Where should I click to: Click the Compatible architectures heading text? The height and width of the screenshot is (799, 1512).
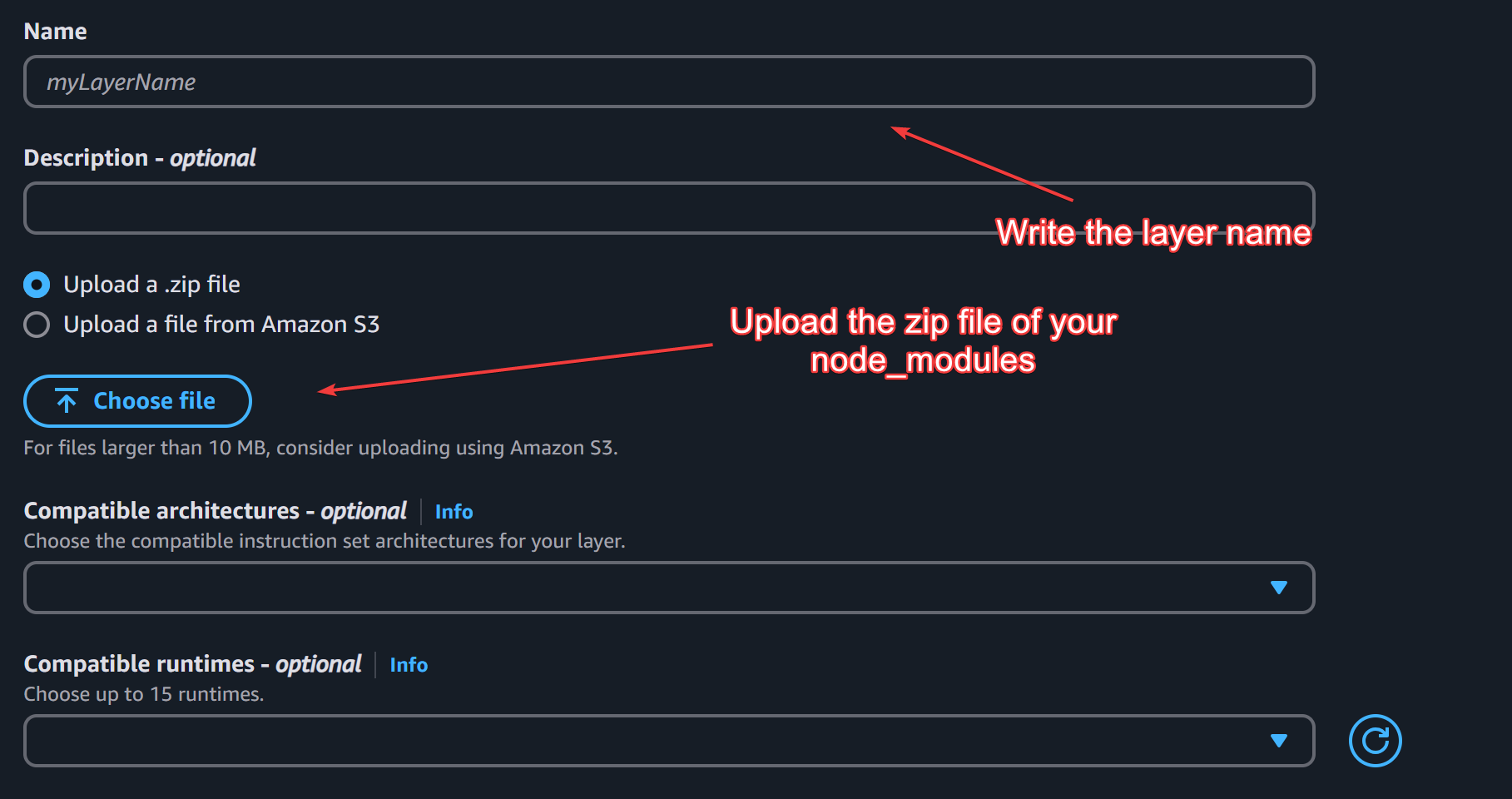161,511
